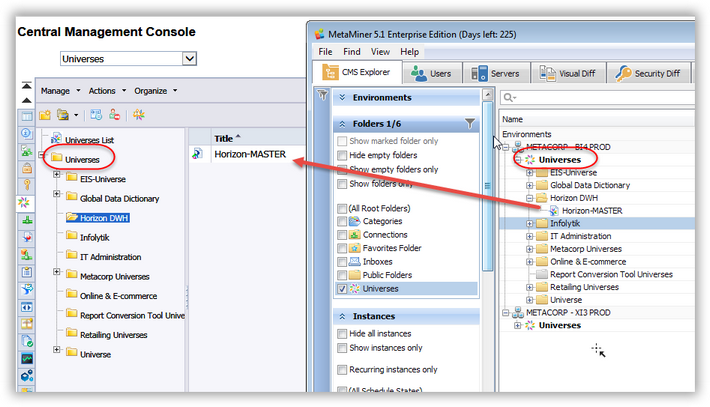
Task: Click the calendar sidebar icon in CMC
Action: pos(27,272)
